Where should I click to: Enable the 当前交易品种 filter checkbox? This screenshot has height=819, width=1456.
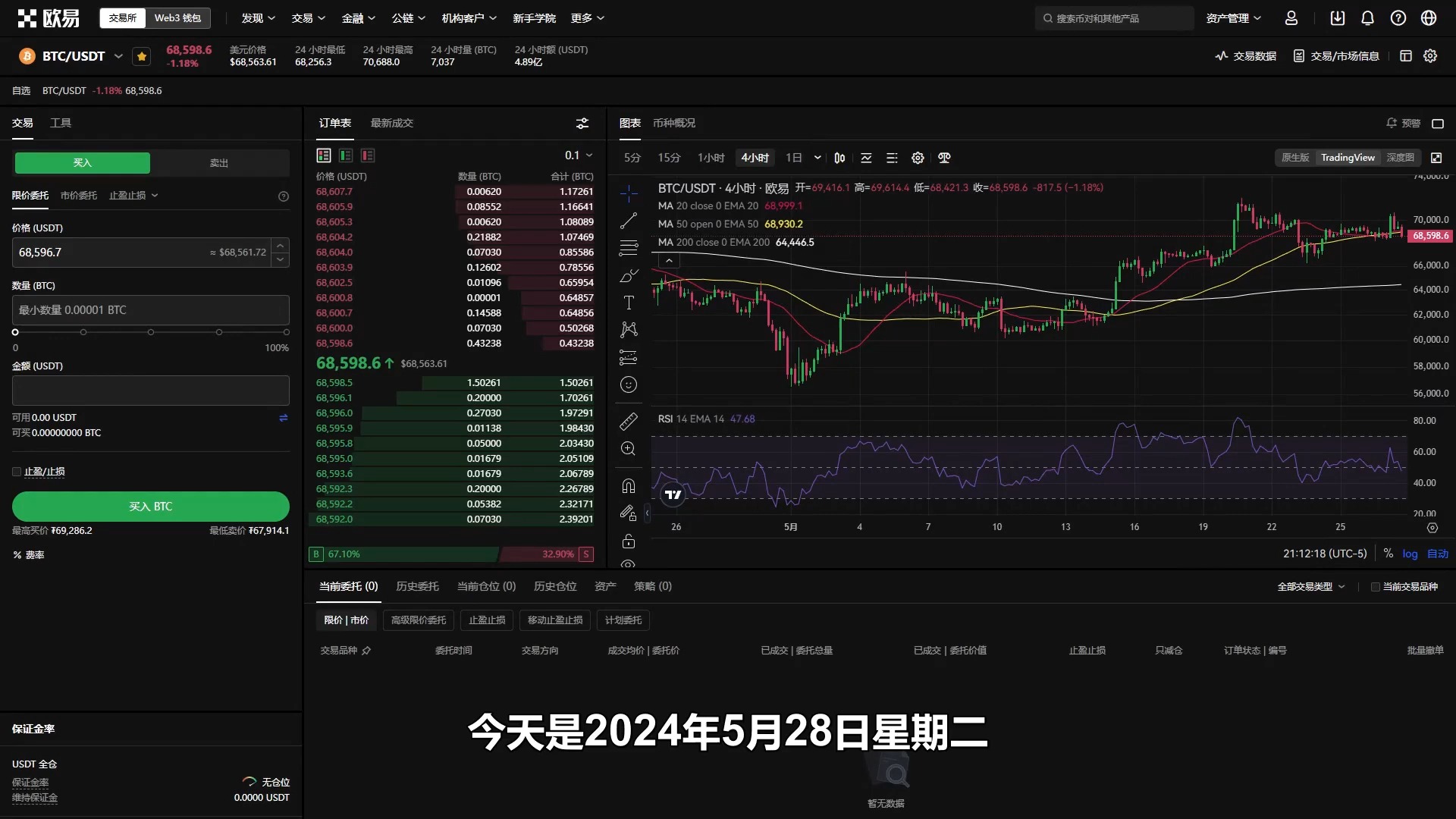point(1376,586)
